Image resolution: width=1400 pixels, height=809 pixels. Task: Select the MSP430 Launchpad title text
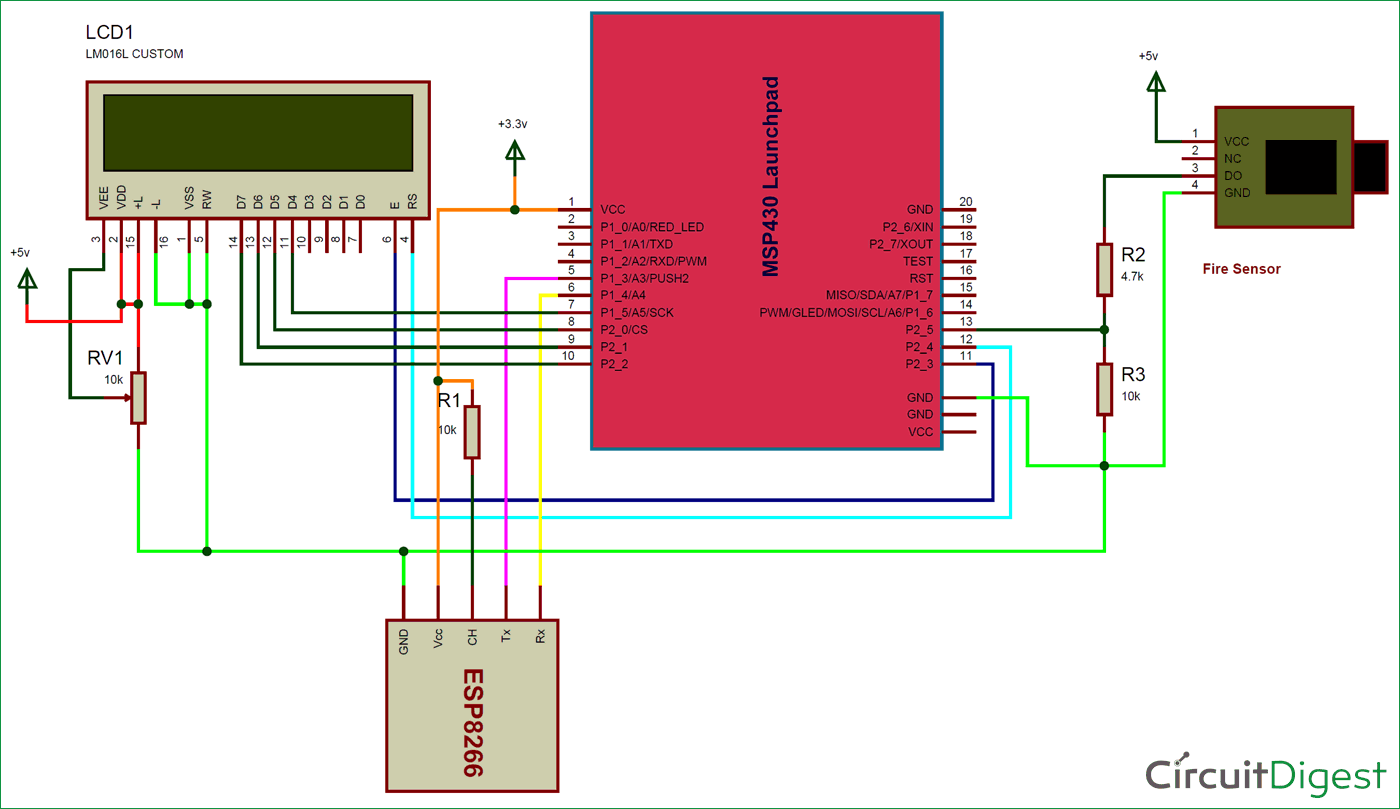click(770, 176)
